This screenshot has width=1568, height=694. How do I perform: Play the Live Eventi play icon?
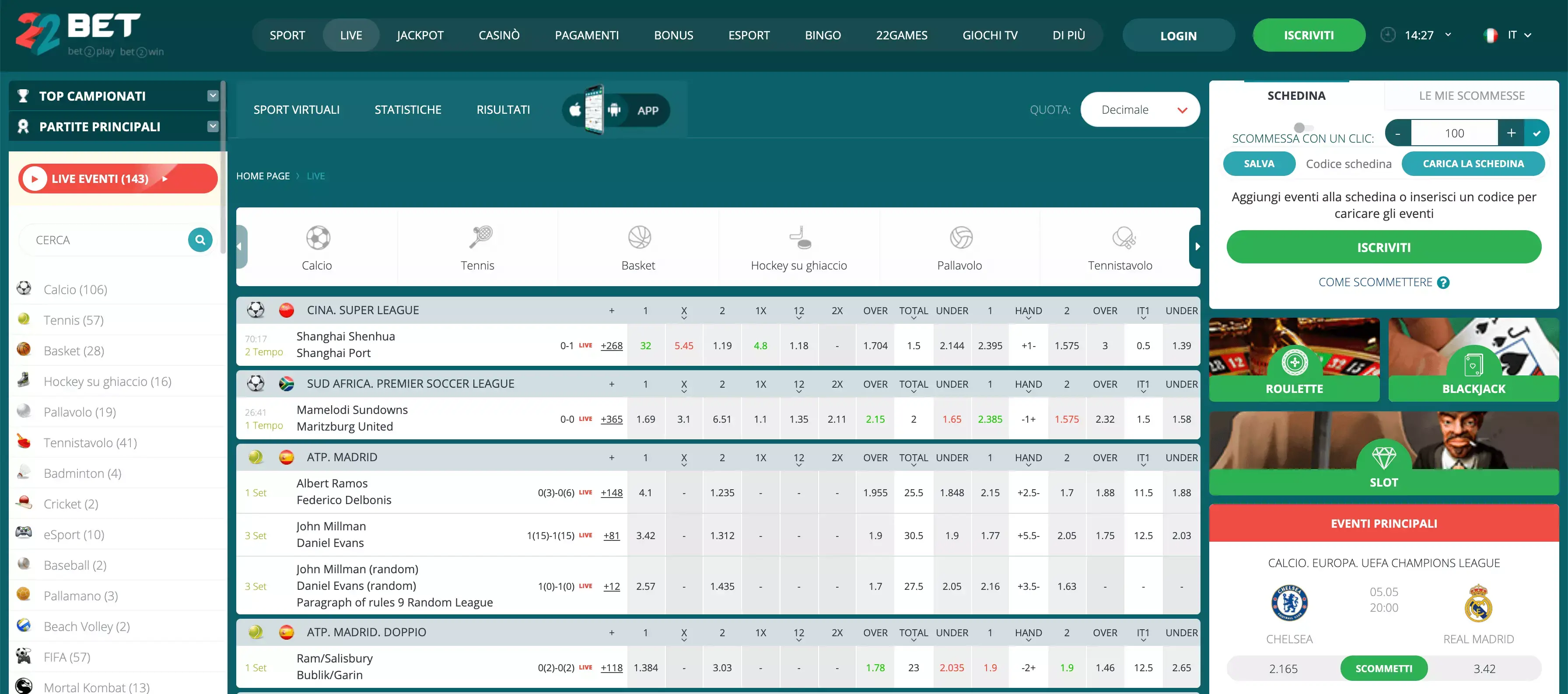[x=35, y=179]
